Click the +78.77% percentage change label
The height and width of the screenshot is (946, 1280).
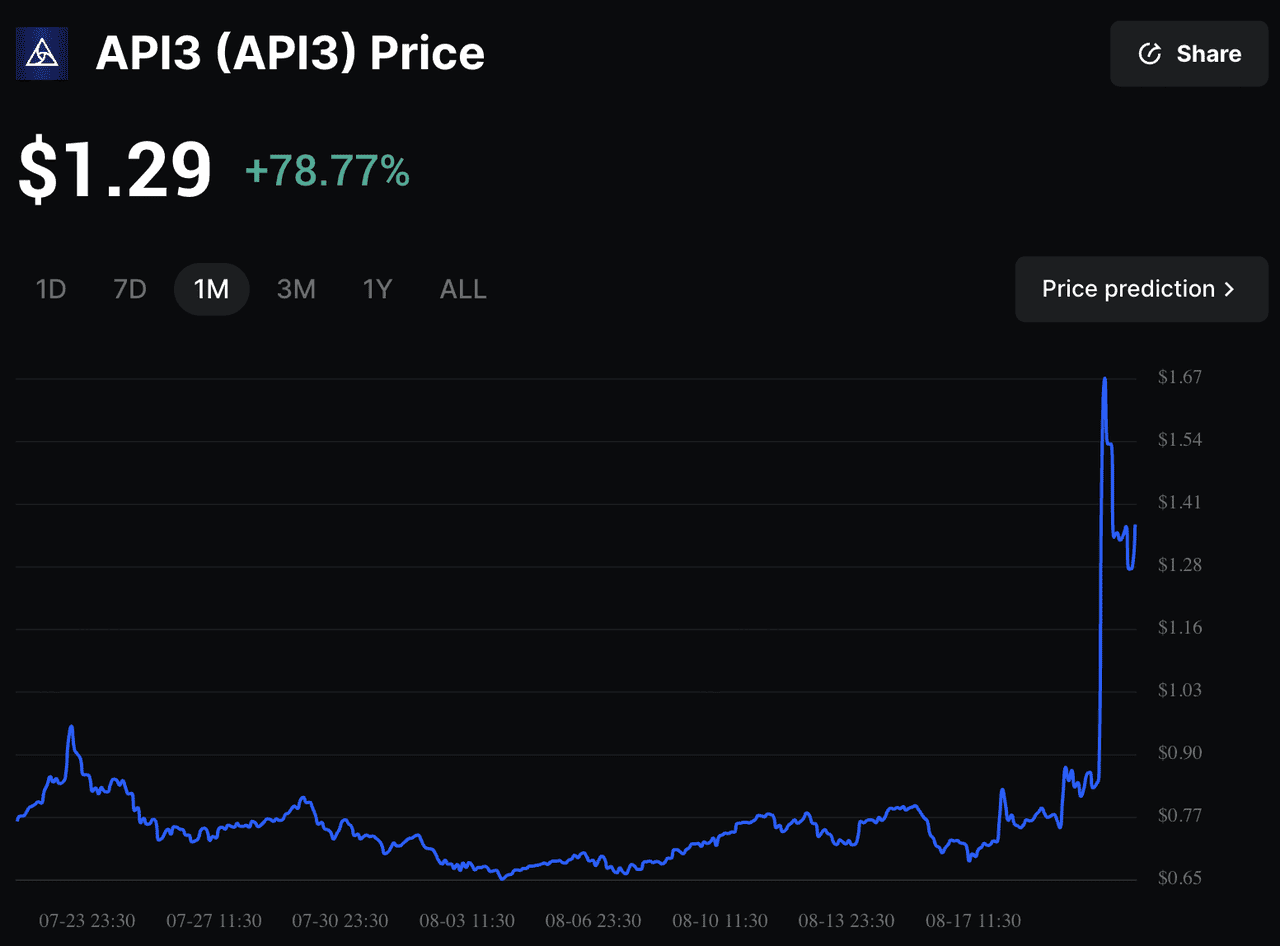point(327,172)
